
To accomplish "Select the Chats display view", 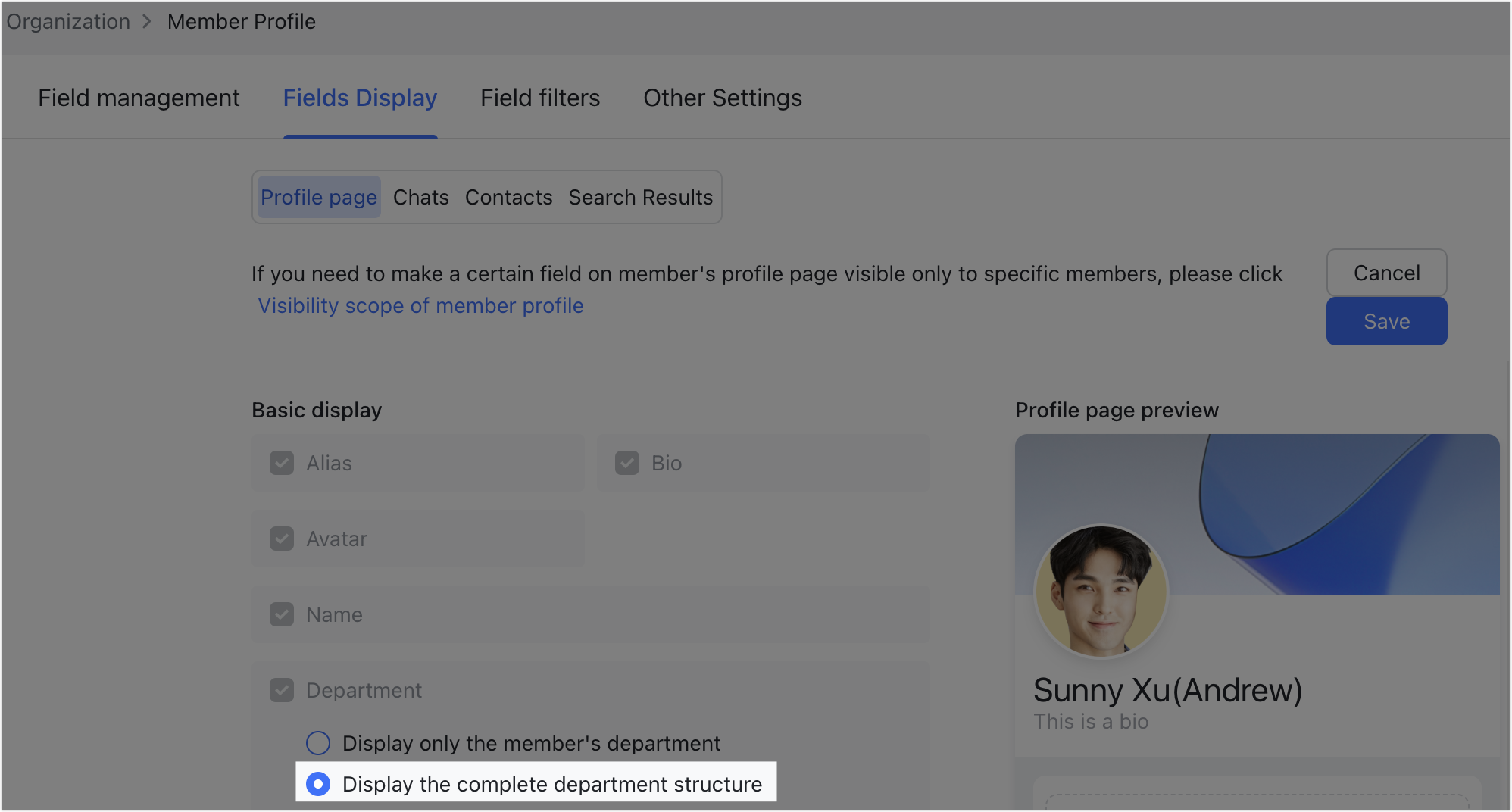I will [421, 197].
